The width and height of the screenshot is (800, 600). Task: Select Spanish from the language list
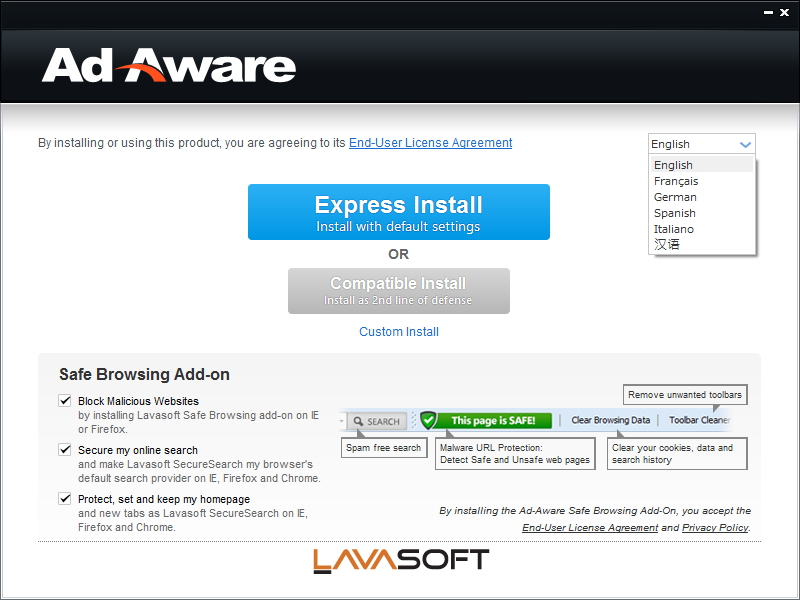tap(702, 213)
